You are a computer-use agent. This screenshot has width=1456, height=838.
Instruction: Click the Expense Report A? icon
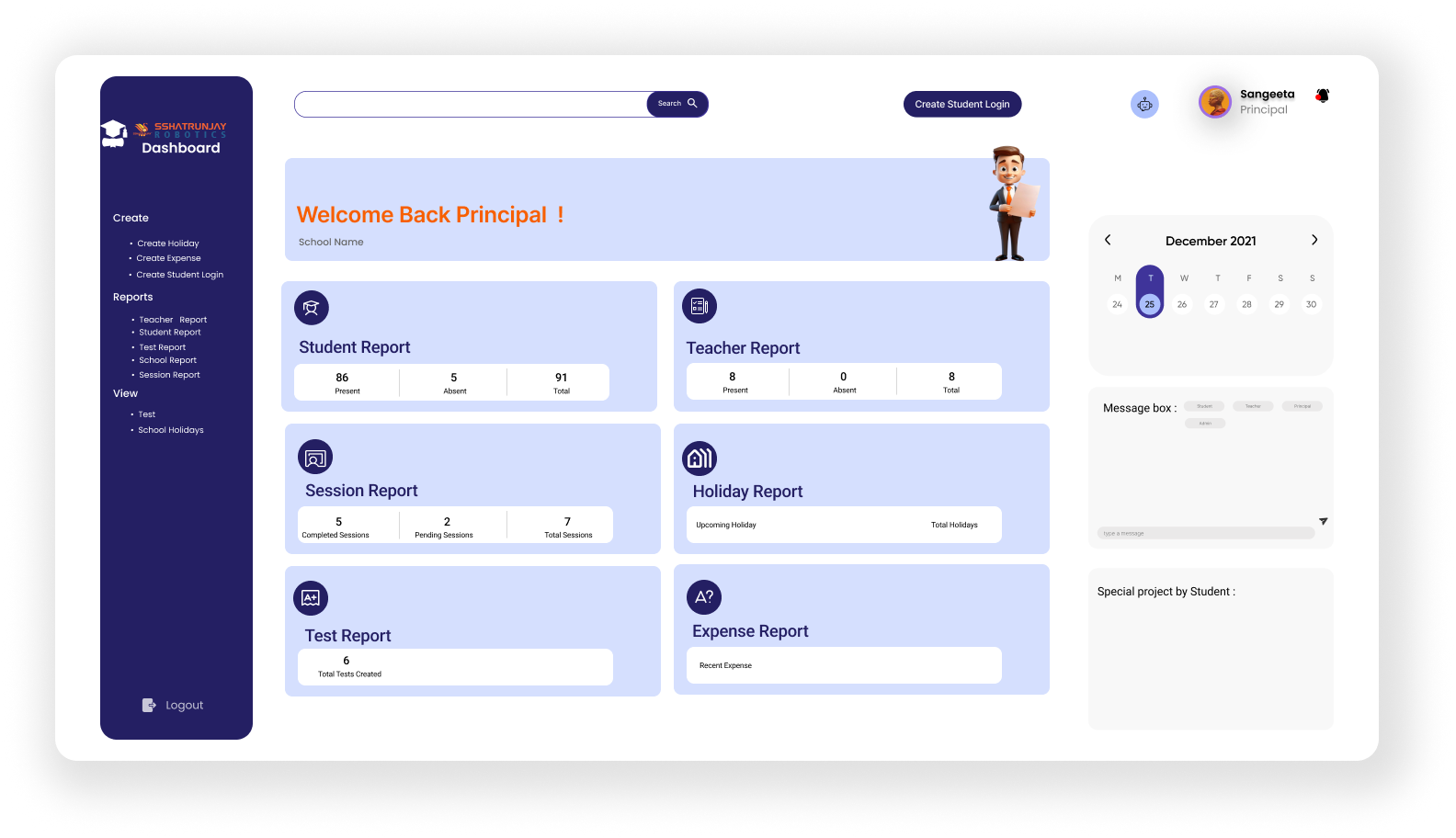(704, 597)
